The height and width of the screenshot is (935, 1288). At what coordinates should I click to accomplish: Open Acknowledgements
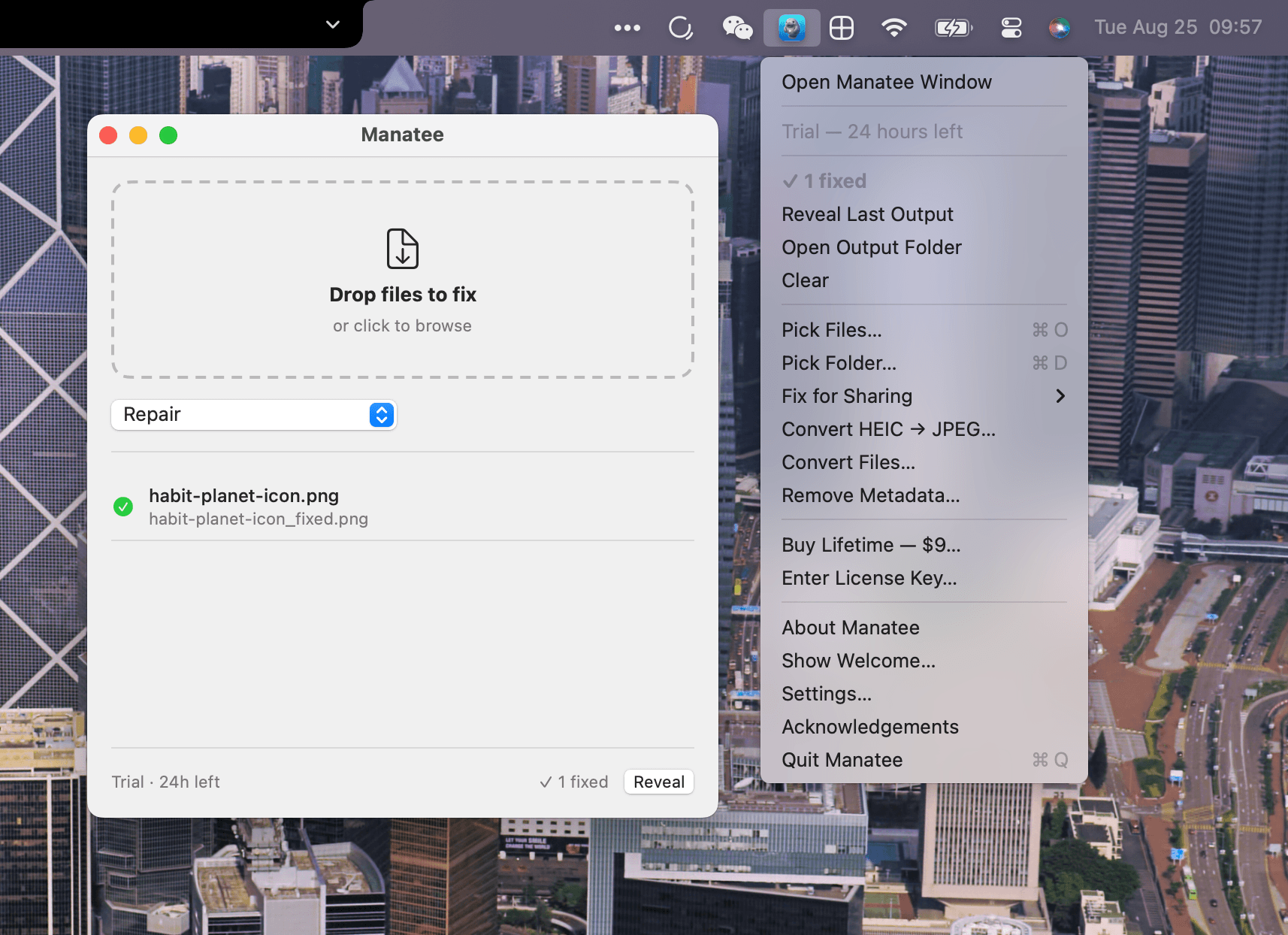[x=924, y=727]
